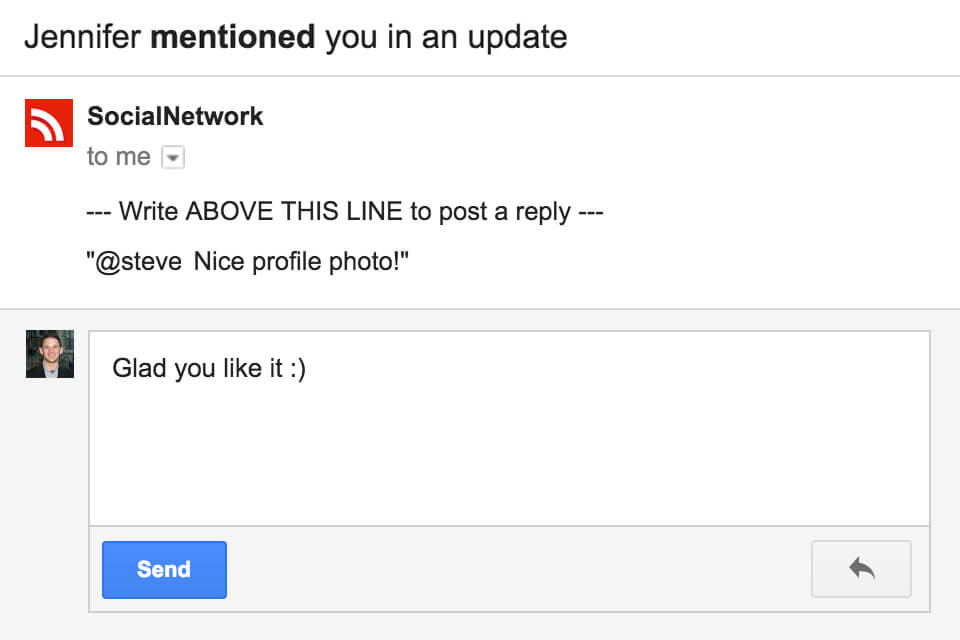
Task: Expand the details dropdown beside "to me"
Action: 172,158
